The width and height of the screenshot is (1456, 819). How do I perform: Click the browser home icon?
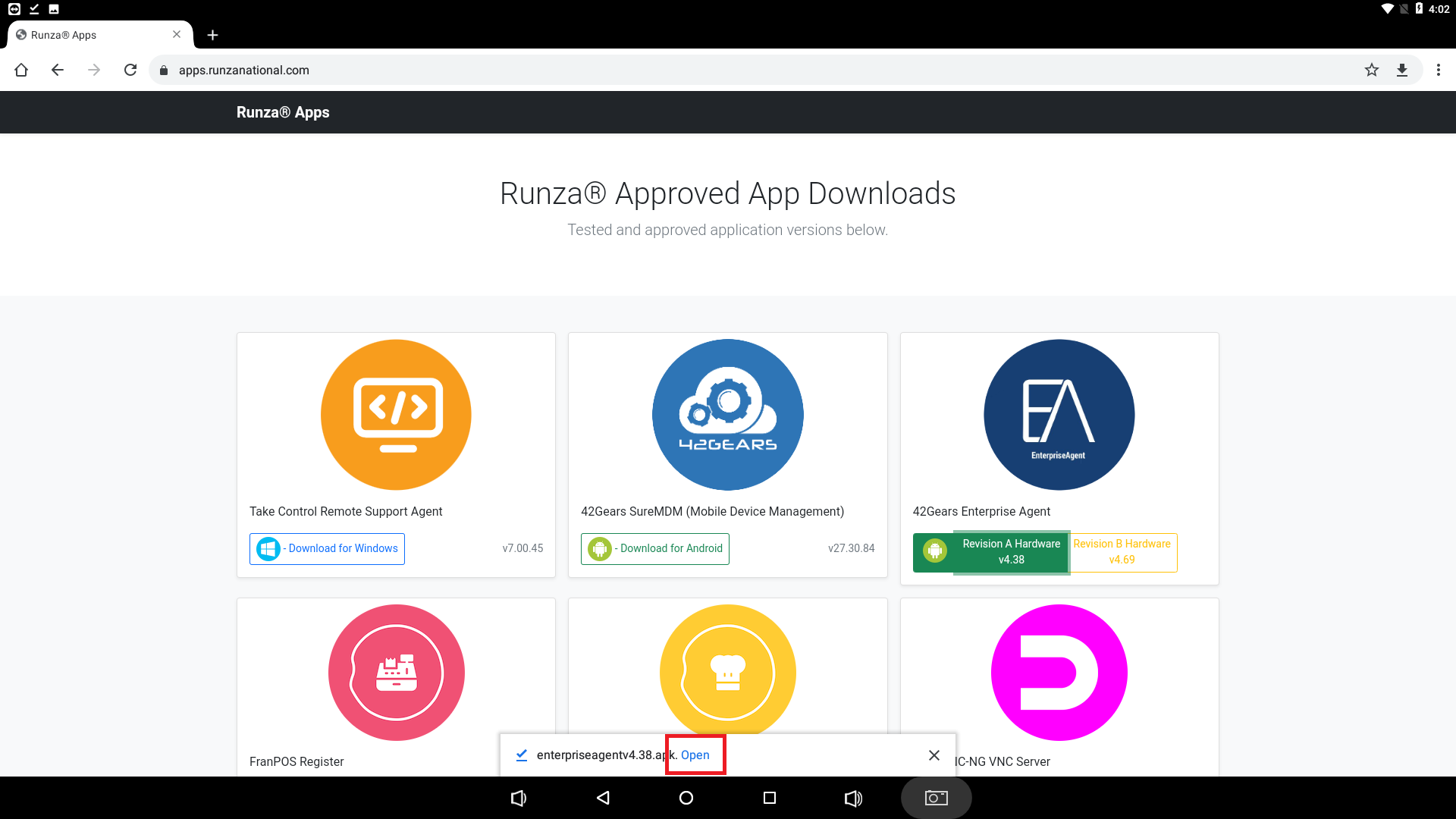point(21,70)
